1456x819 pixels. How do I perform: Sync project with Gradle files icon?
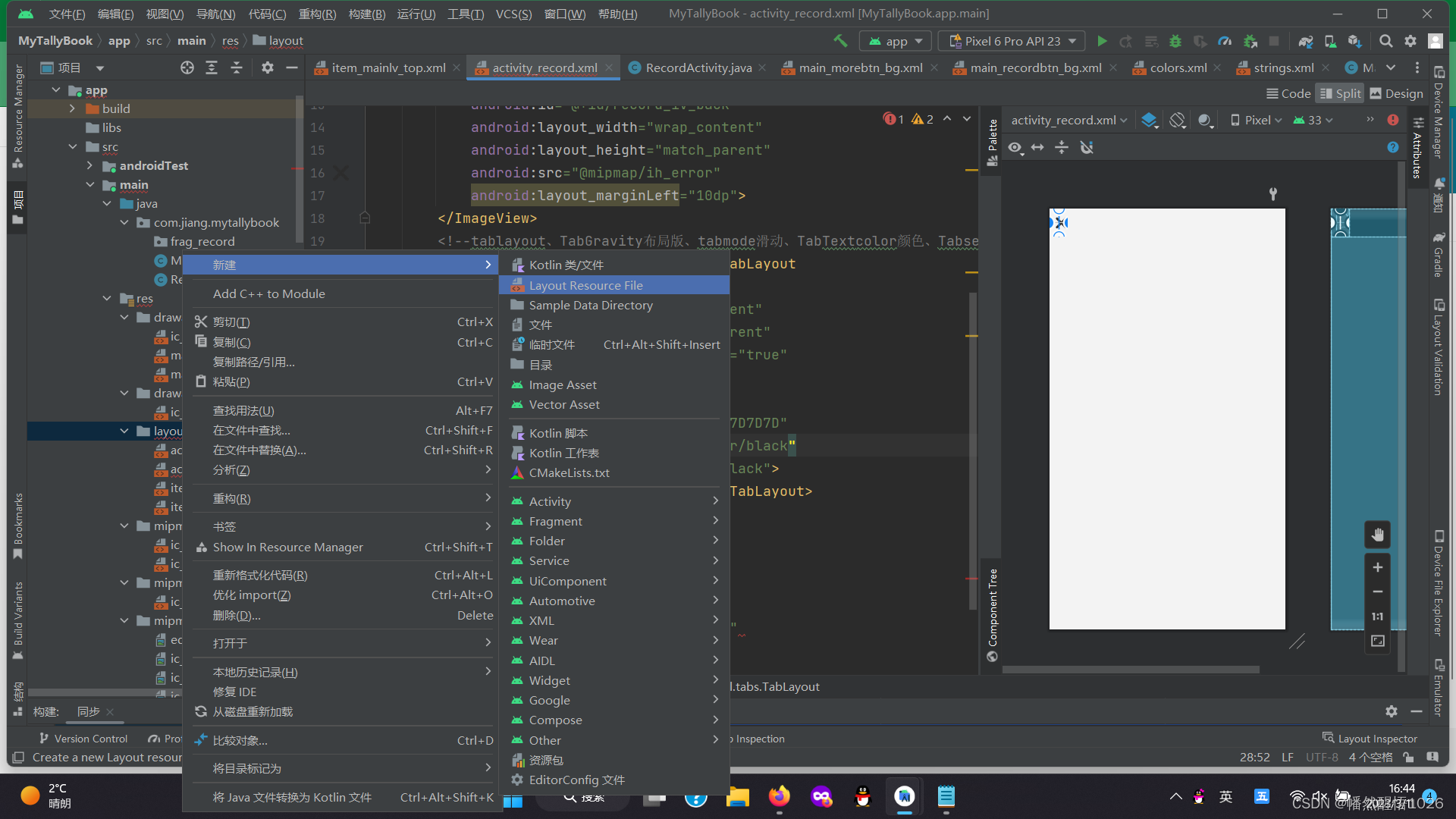1305,41
